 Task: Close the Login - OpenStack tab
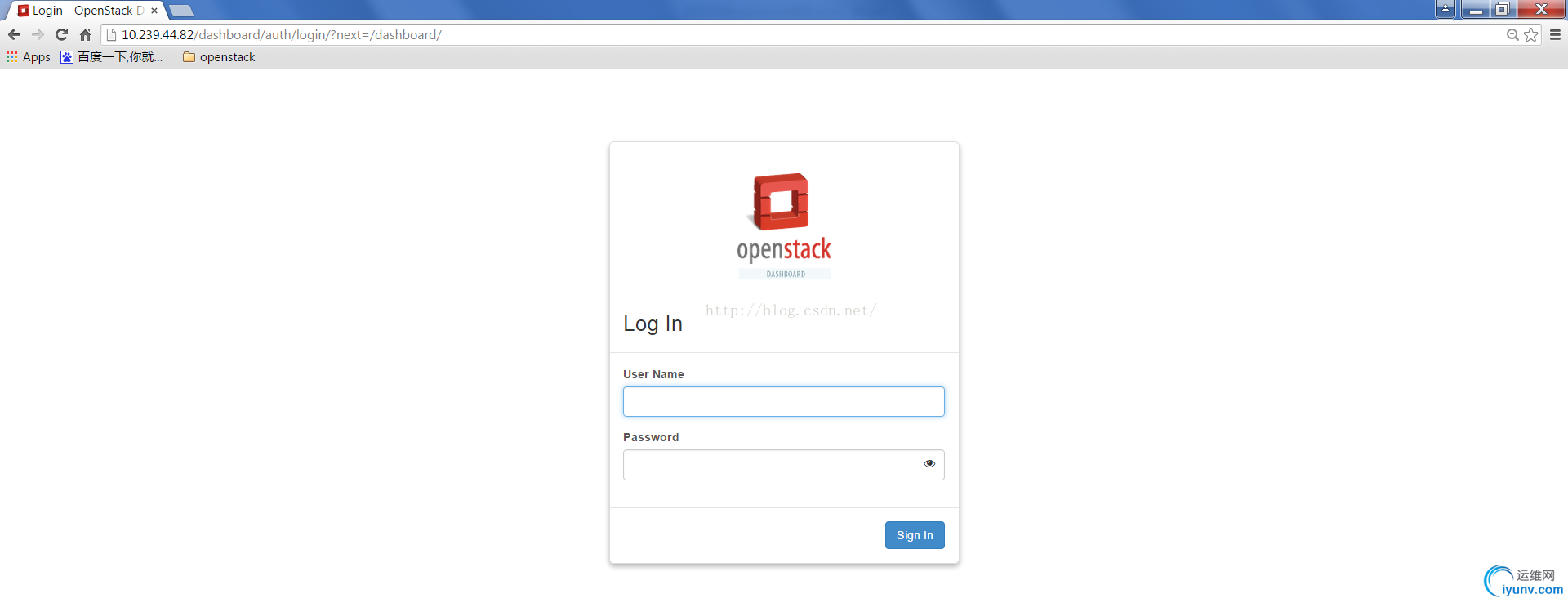[x=154, y=11]
